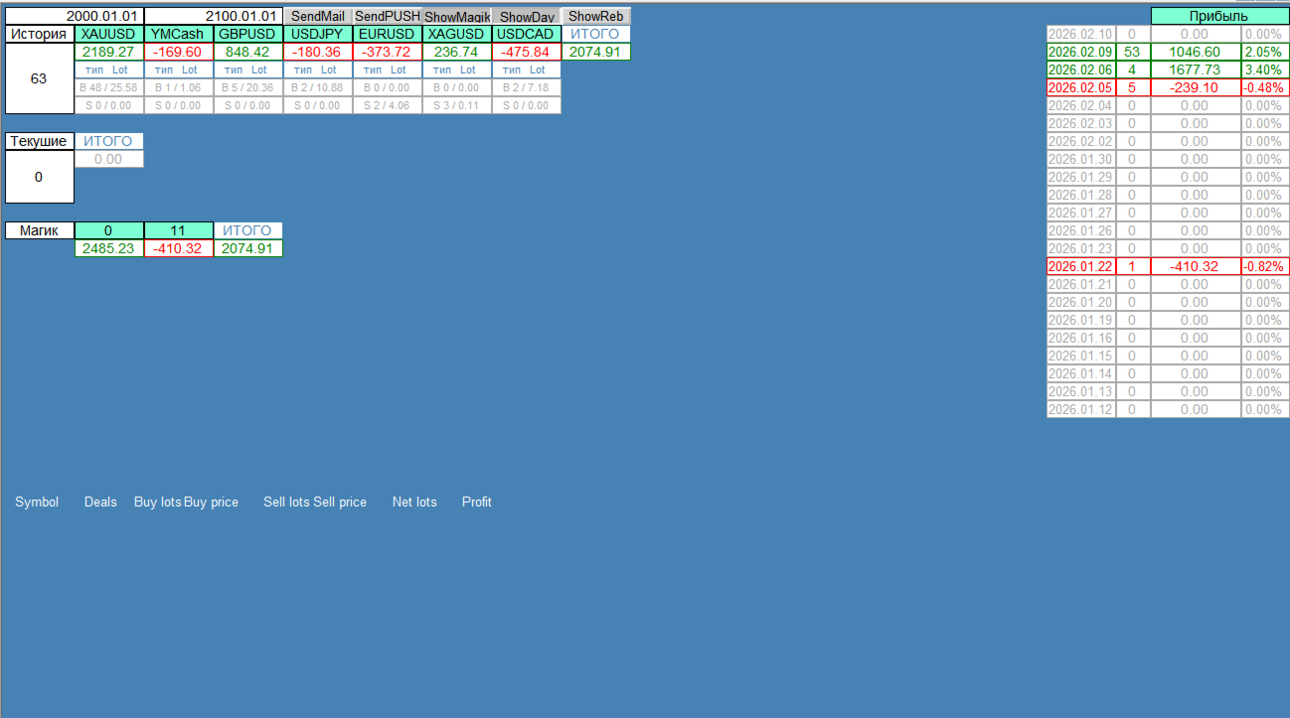Click EURUSD sell cell S 2 / 4.06
The width and height of the screenshot is (1290, 718).
pos(387,105)
